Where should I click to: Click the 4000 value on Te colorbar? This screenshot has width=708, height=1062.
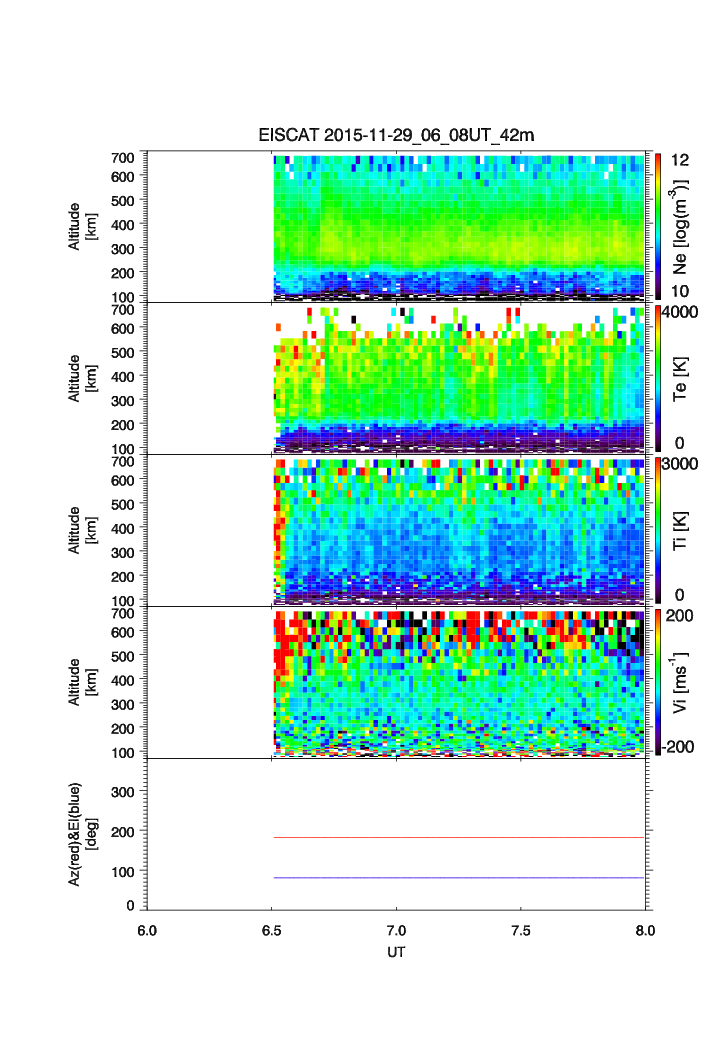tap(680, 312)
